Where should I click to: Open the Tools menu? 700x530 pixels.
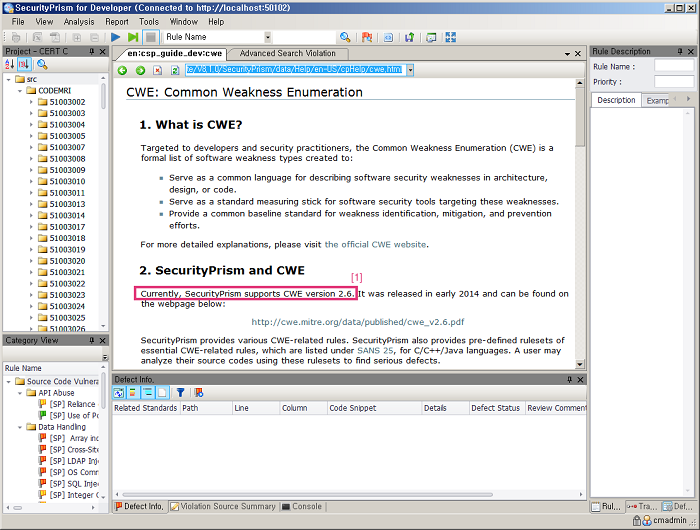[x=149, y=22]
